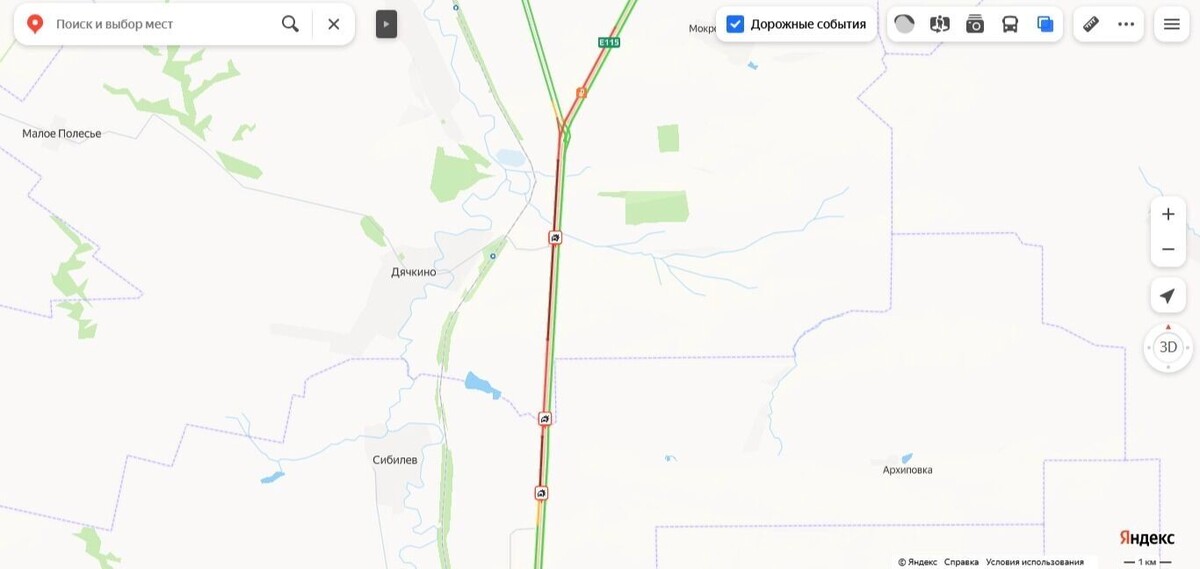
Task: Toggle the traffic layer circle icon
Action: 904,24
